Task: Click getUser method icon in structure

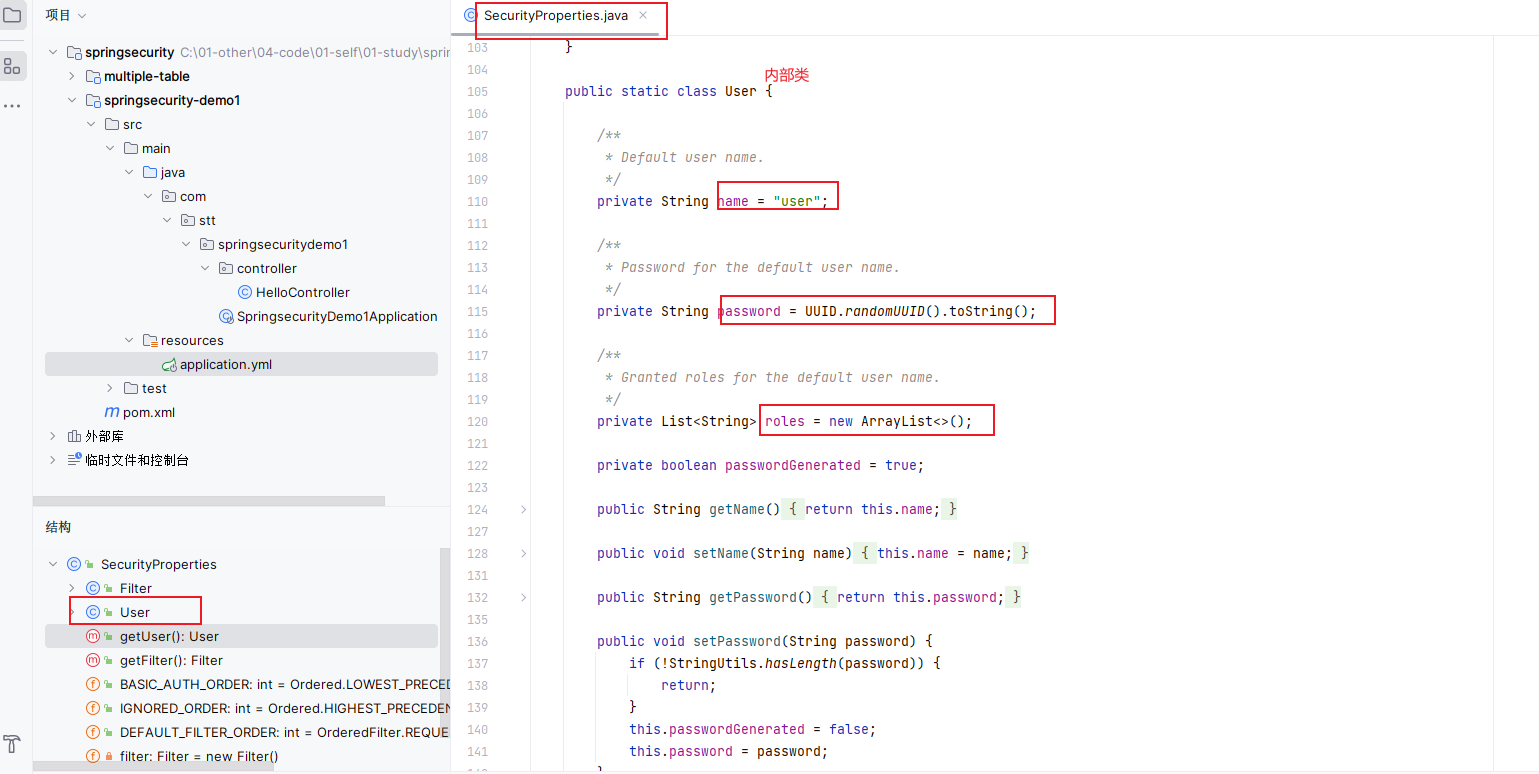Action: pyautogui.click(x=93, y=636)
